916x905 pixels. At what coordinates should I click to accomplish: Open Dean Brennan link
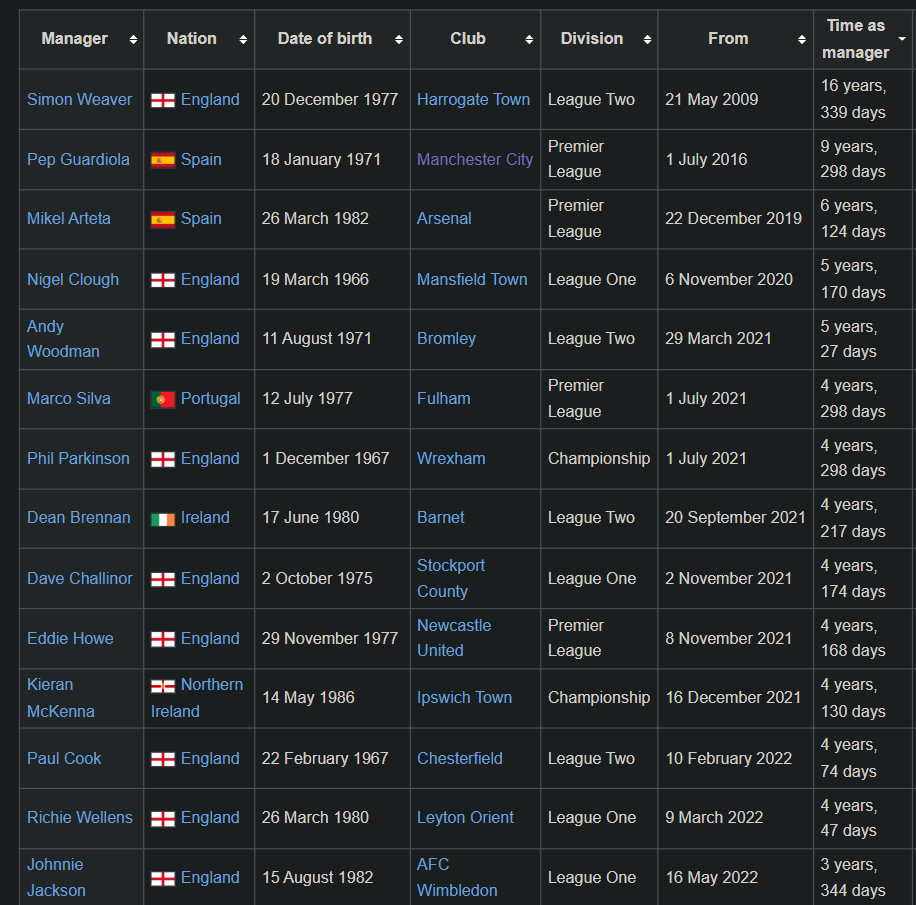point(79,518)
